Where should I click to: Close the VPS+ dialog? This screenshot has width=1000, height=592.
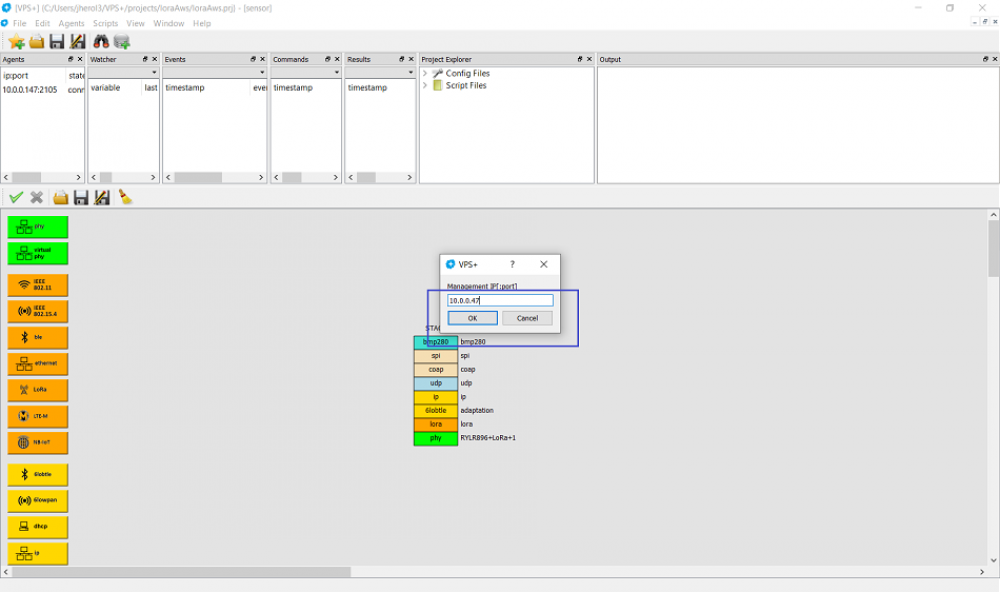pos(543,264)
